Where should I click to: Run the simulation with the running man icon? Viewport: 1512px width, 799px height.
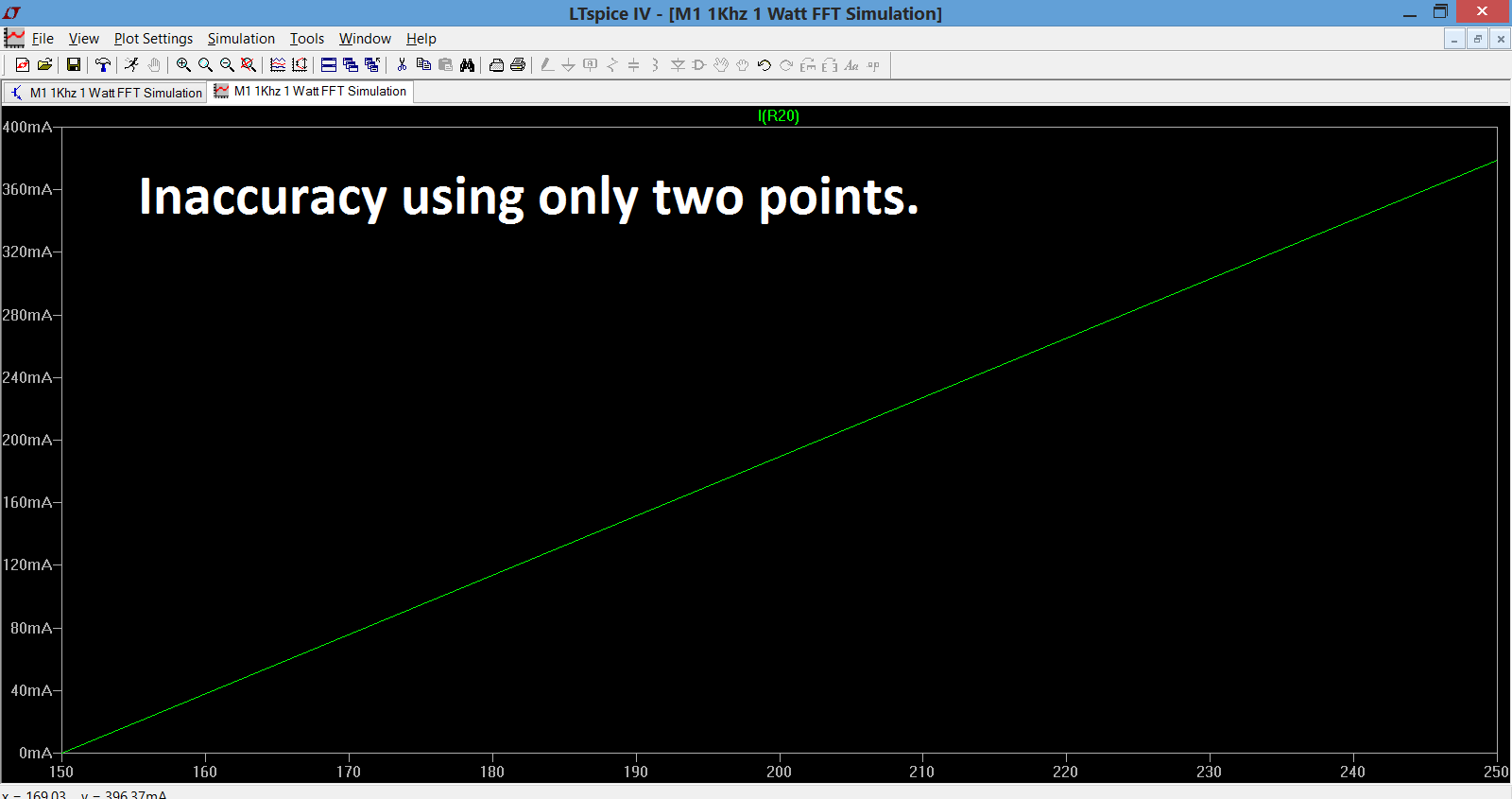pos(132,64)
